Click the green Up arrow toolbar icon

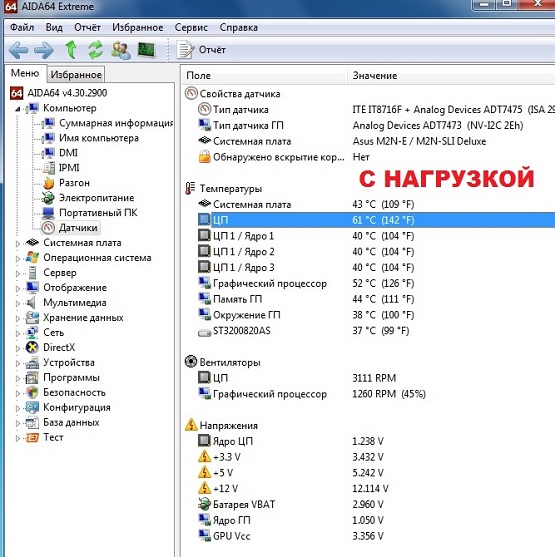[x=71, y=50]
